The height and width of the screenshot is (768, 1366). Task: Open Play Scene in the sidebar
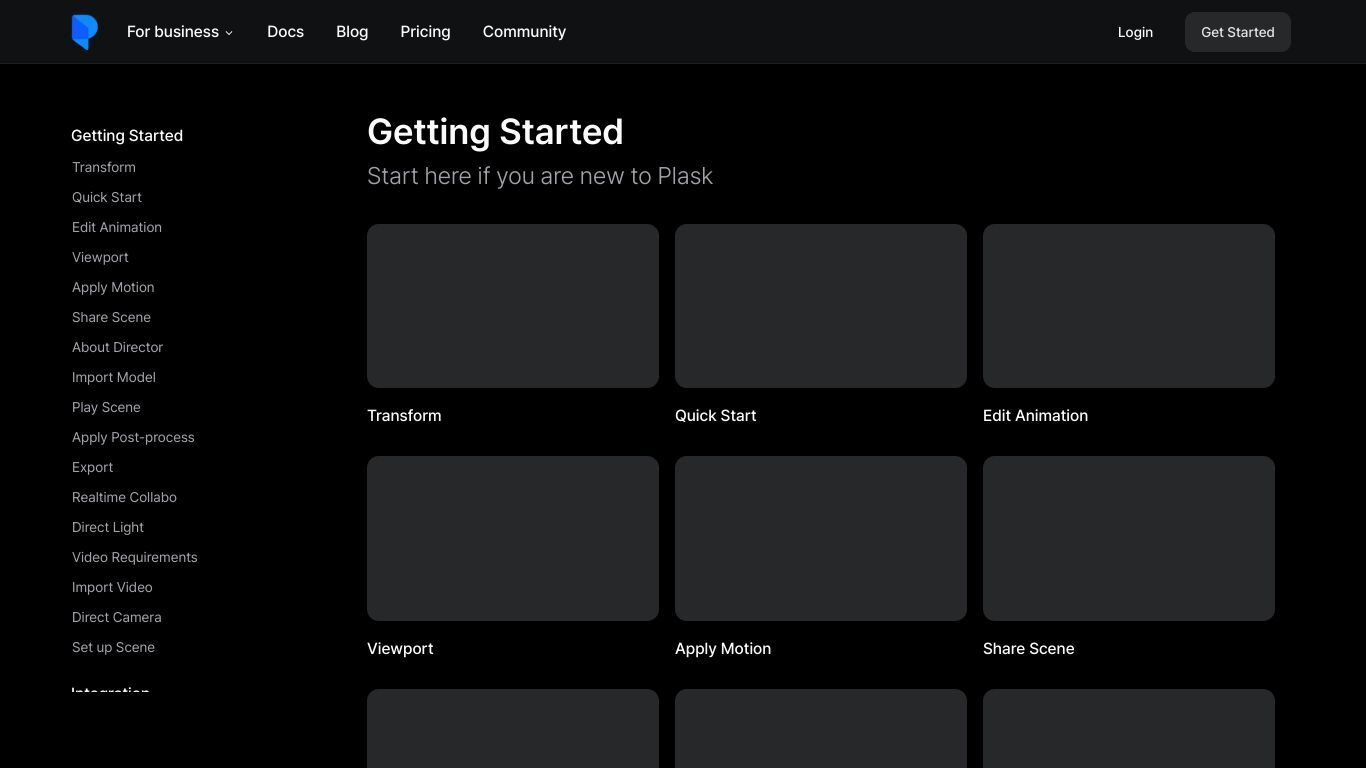(x=106, y=407)
